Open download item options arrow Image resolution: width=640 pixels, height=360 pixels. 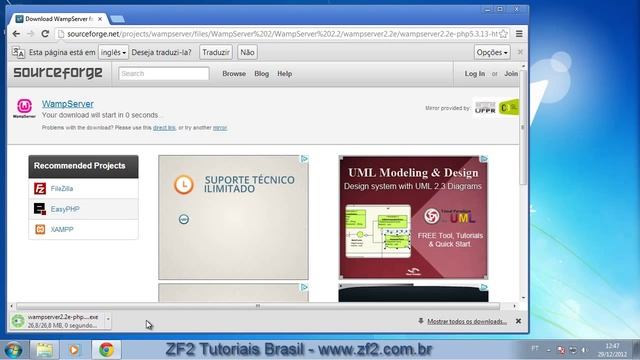point(108,320)
